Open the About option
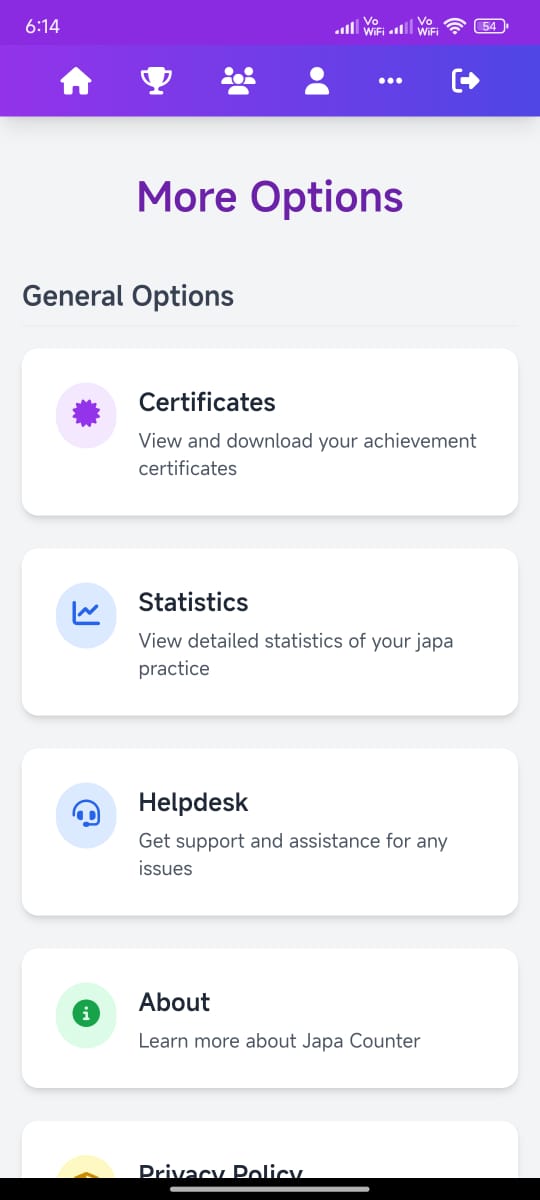Image resolution: width=540 pixels, height=1200 pixels. click(270, 1018)
